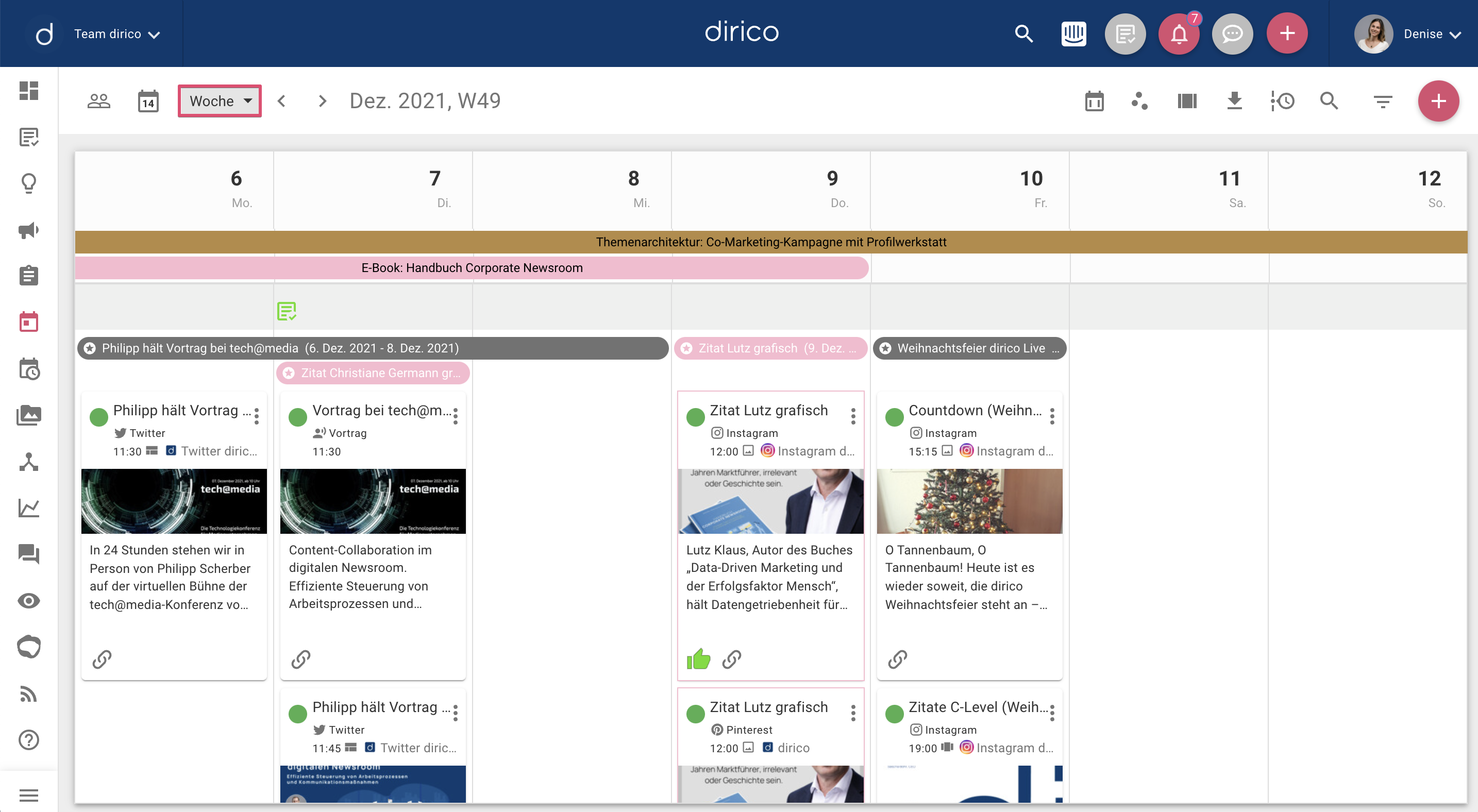This screenshot has height=812, width=1478.
Task: Open the Weihnachtsfeier dirico Live event bar
Action: point(970,348)
